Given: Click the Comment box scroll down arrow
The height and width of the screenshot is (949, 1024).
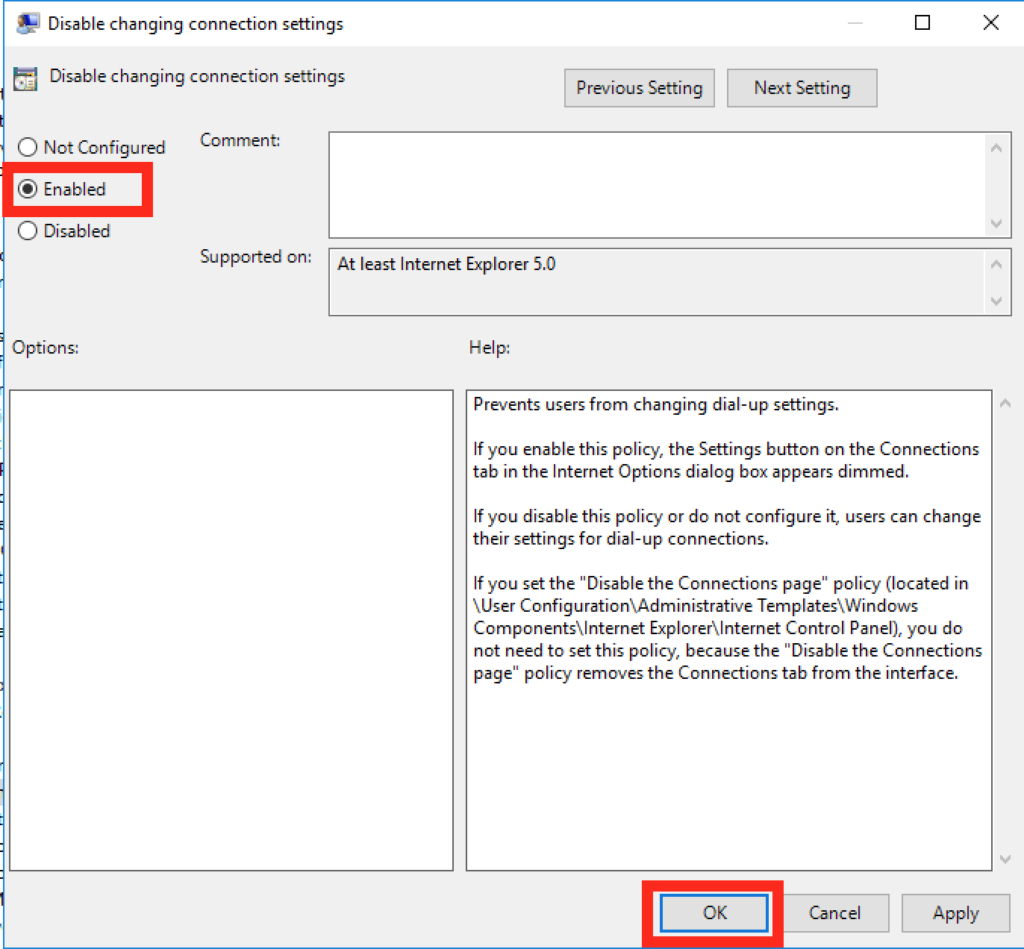Looking at the screenshot, I should point(996,223).
